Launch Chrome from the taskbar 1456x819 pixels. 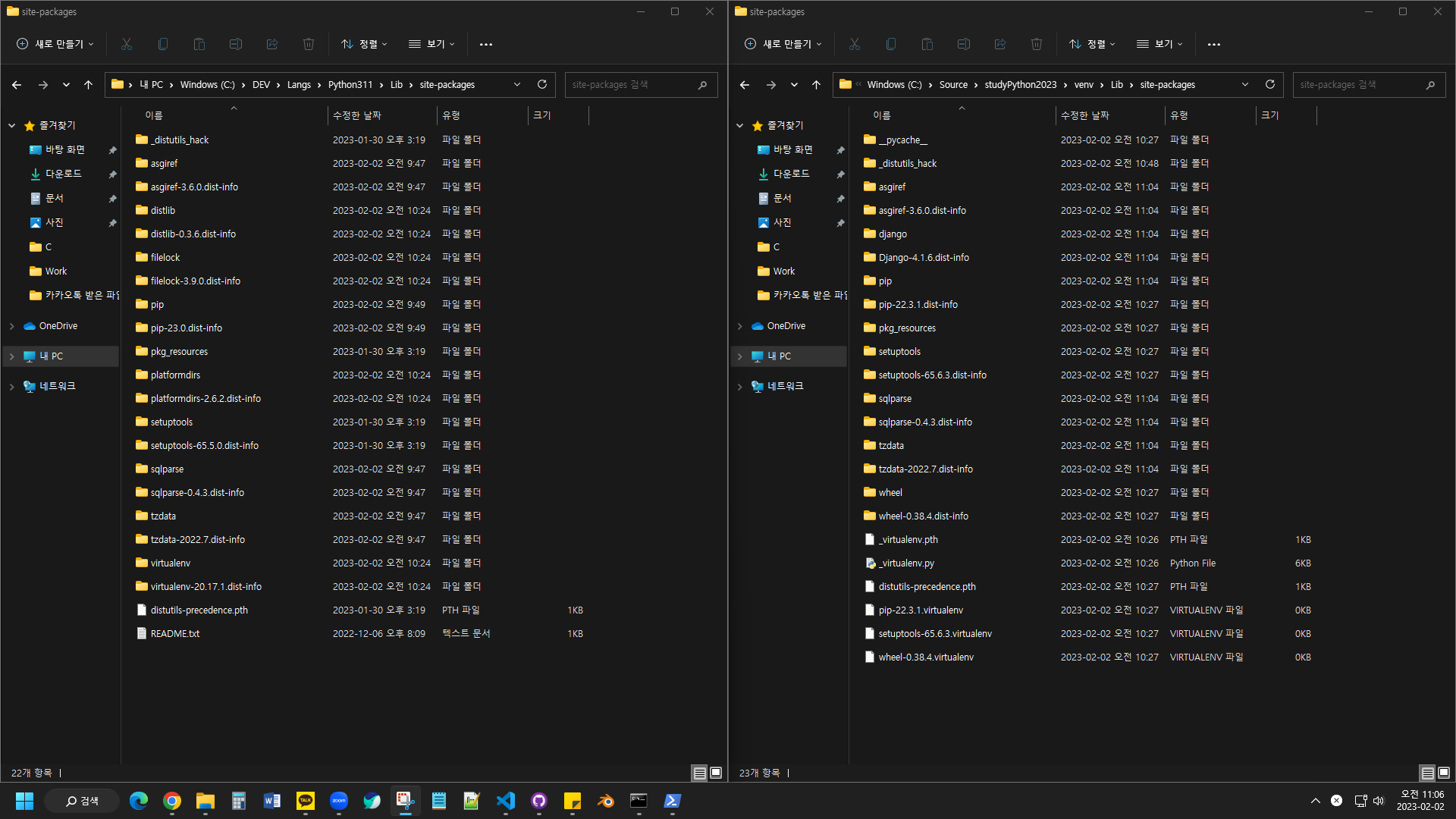pos(172,801)
